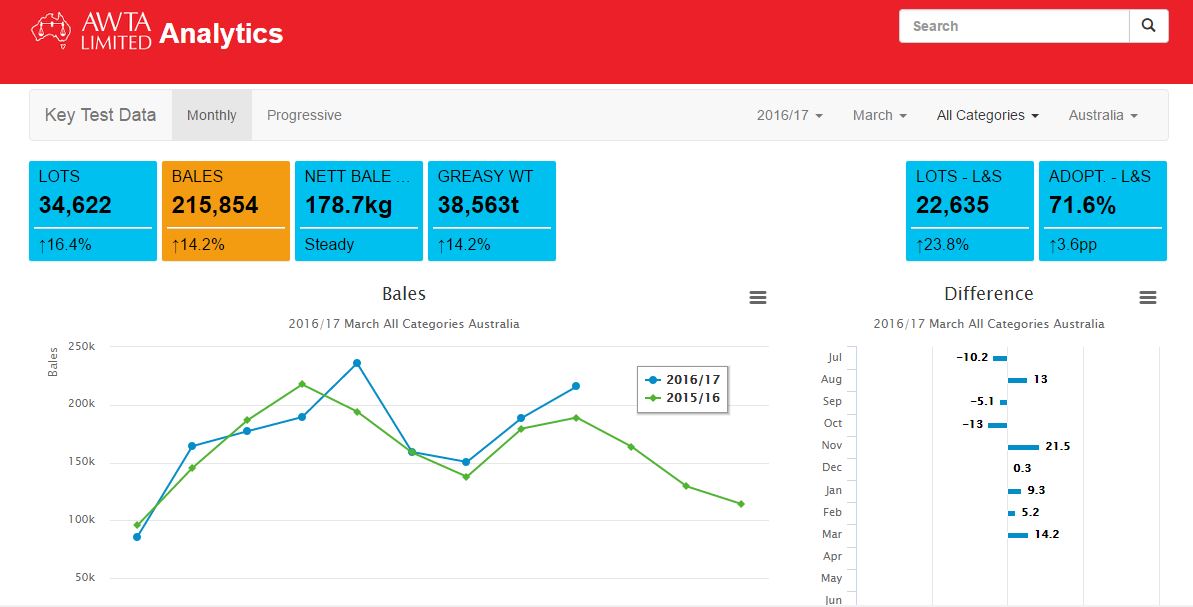Open the Difference chart hamburger export menu
This screenshot has height=607, width=1193.
[x=1147, y=297]
